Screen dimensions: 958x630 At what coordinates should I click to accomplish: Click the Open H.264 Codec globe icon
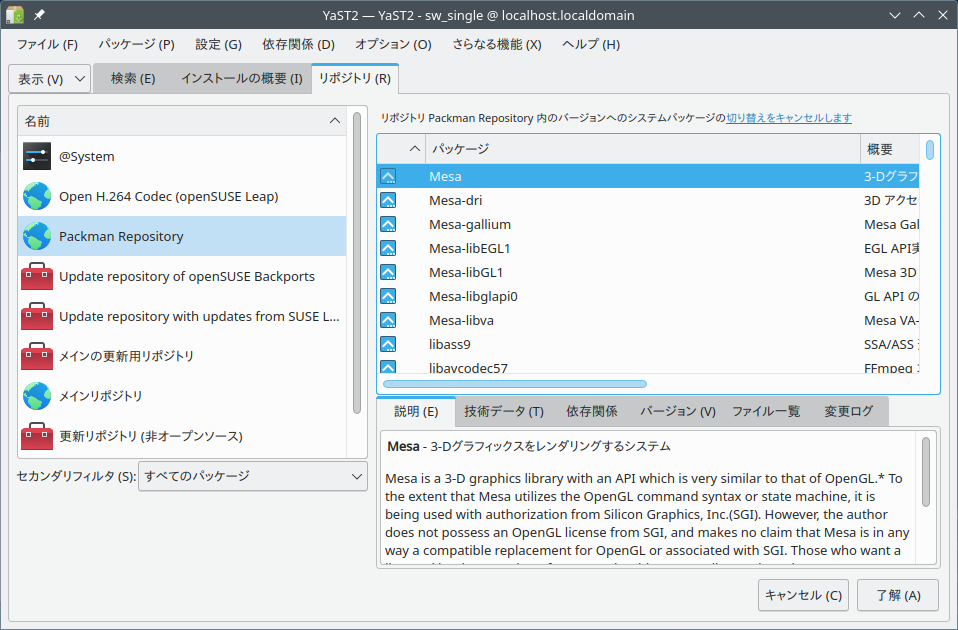pyautogui.click(x=37, y=196)
